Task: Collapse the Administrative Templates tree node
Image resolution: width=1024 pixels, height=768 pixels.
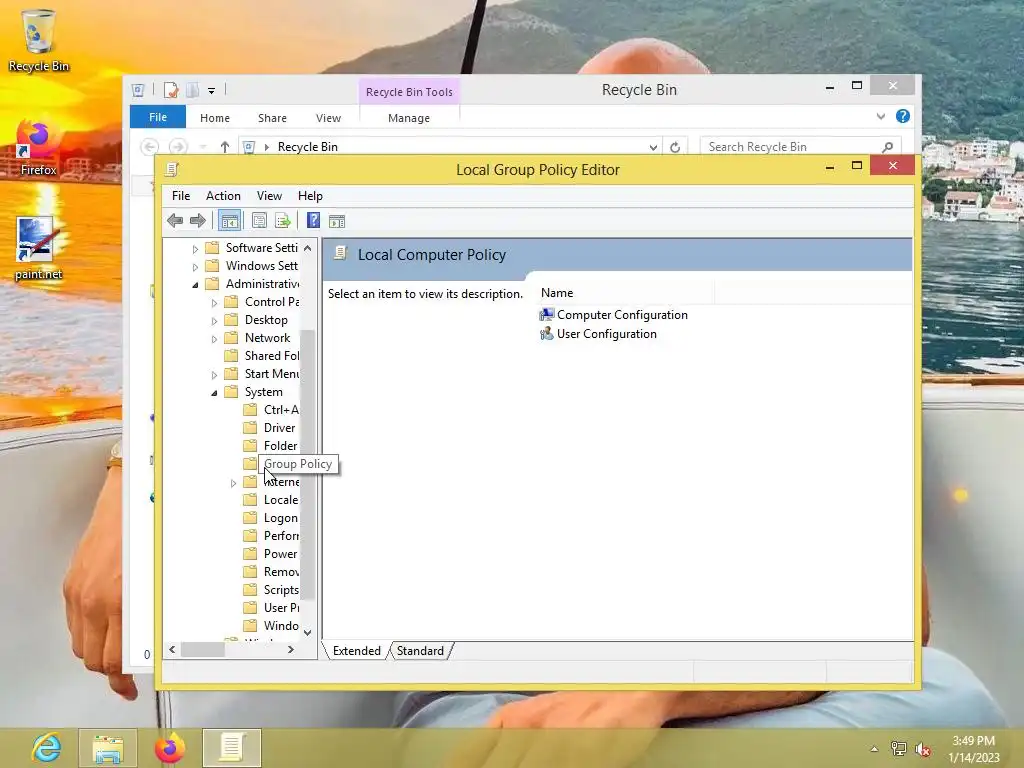Action: (195, 285)
